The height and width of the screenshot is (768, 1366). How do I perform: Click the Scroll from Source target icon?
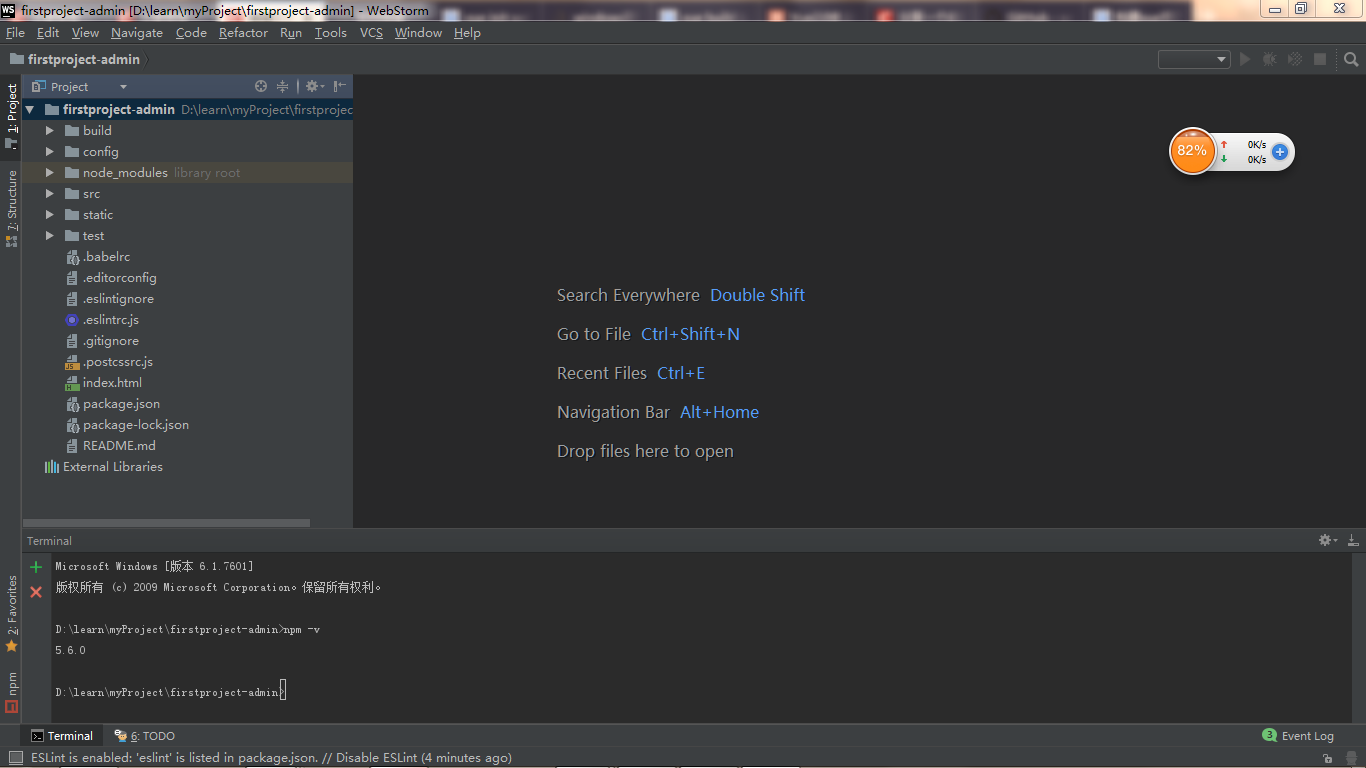click(261, 86)
